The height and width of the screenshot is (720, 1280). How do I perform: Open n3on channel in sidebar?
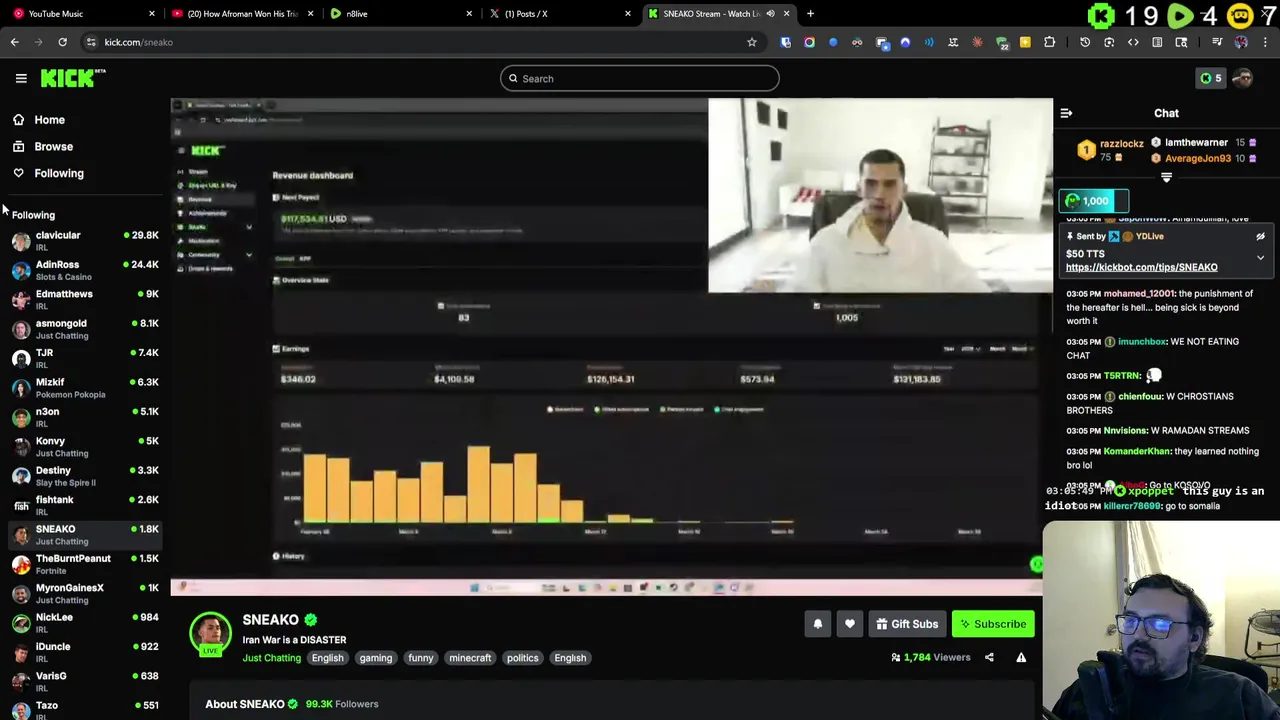(x=85, y=416)
